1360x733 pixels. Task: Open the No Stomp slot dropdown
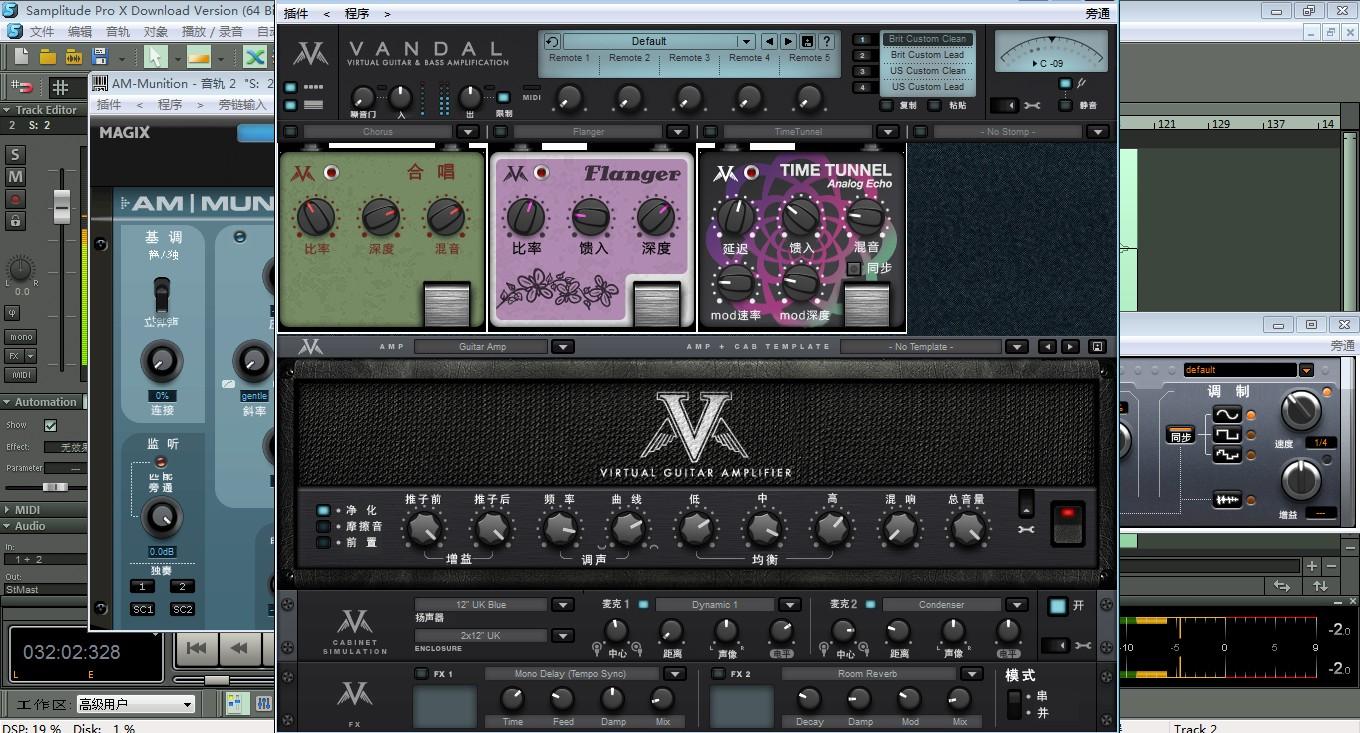pos(1097,132)
